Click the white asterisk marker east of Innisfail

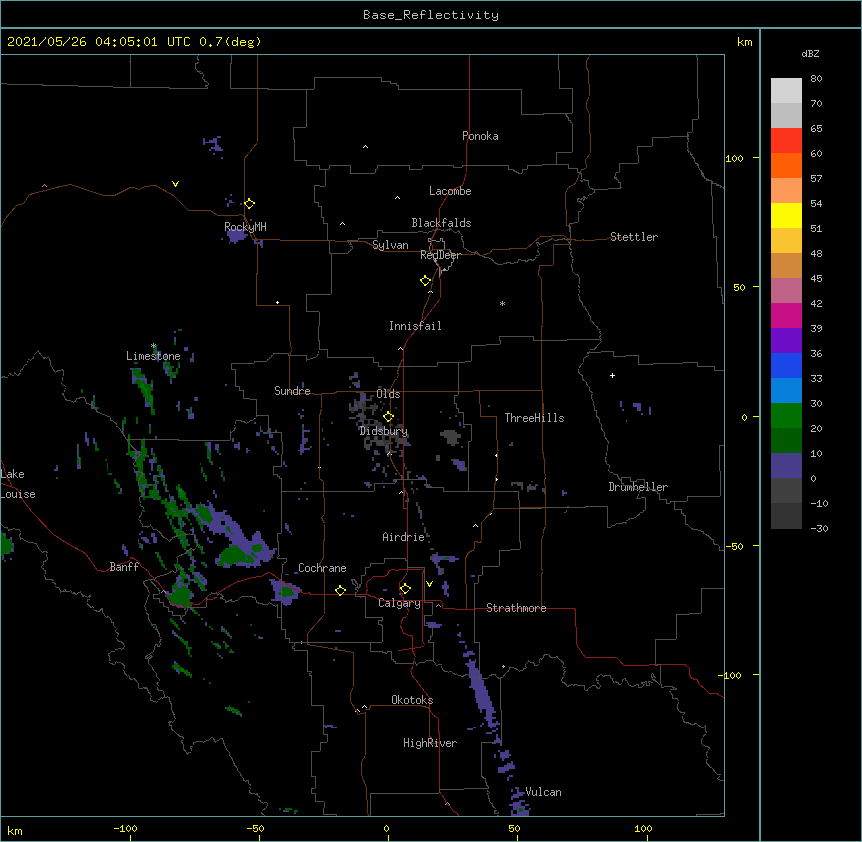[x=502, y=303]
